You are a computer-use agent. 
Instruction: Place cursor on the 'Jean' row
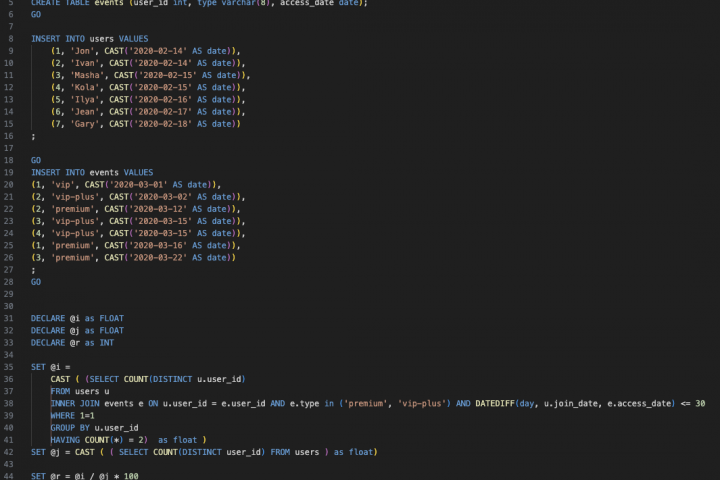tap(148, 112)
